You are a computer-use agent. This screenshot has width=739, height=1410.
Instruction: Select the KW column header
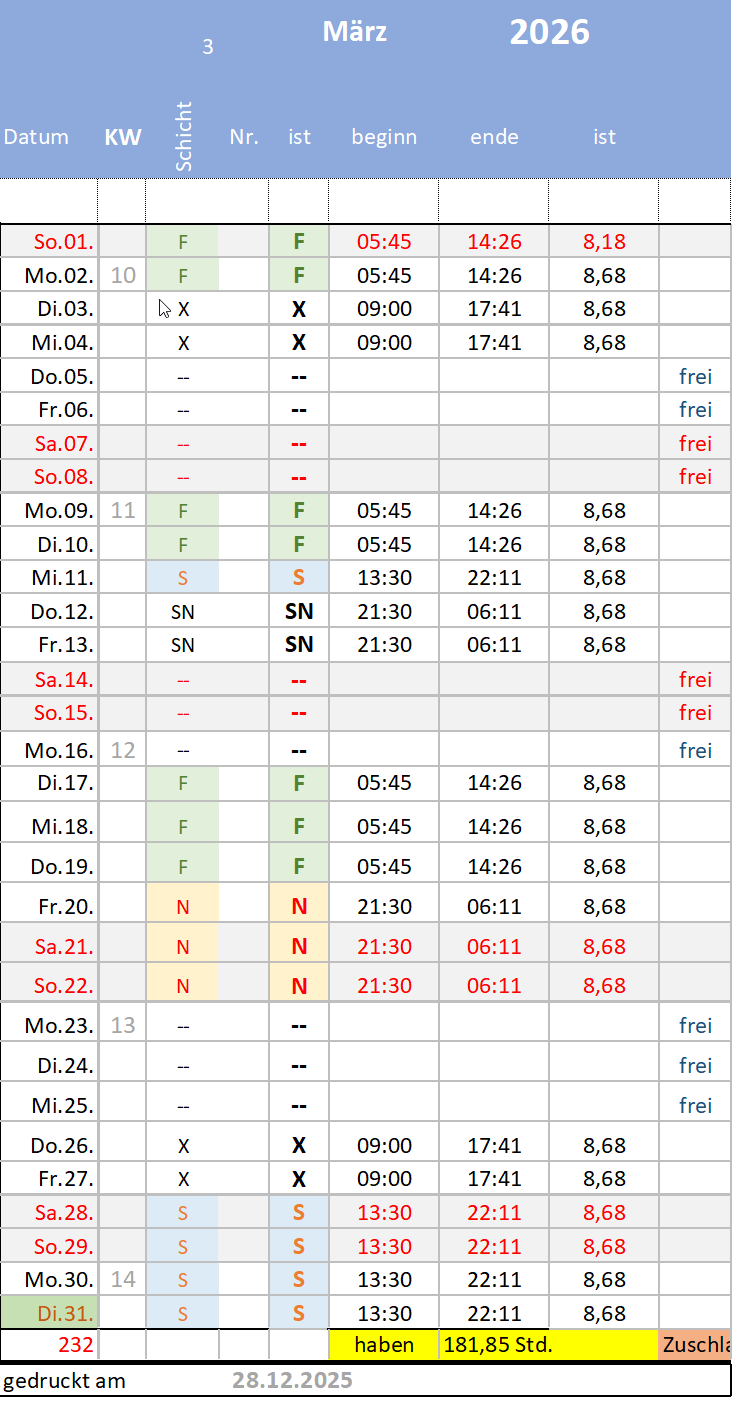[x=123, y=137]
